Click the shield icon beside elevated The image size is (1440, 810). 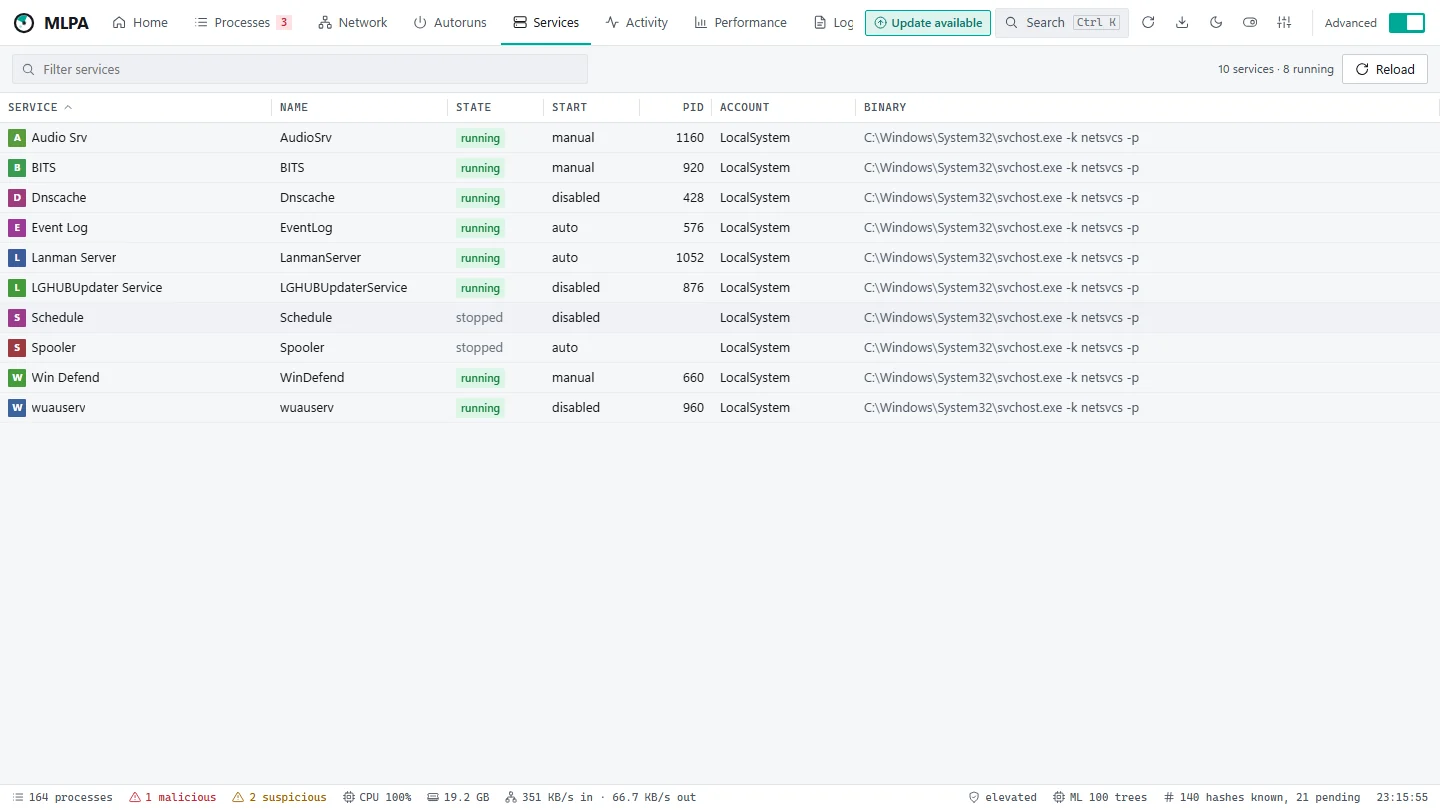[x=974, y=798]
